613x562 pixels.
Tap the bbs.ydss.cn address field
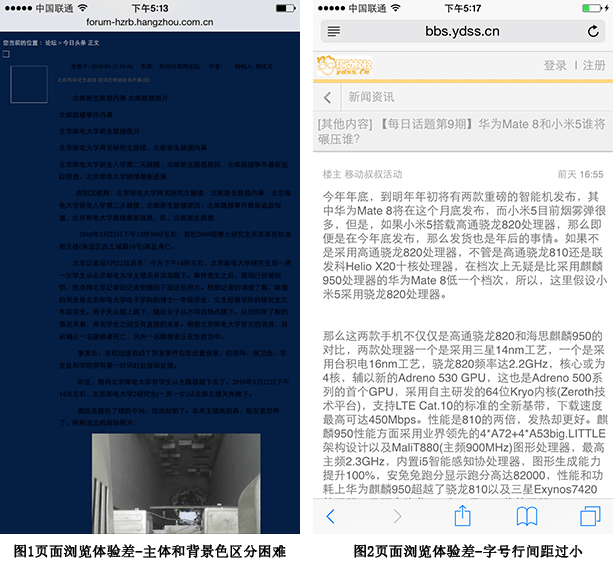[462, 31]
